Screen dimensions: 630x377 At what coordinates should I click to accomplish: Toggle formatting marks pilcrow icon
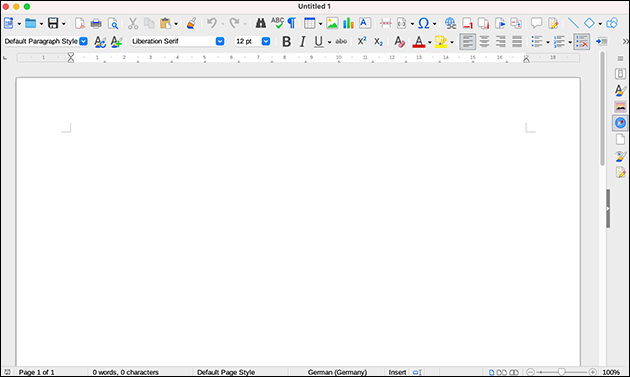292,23
